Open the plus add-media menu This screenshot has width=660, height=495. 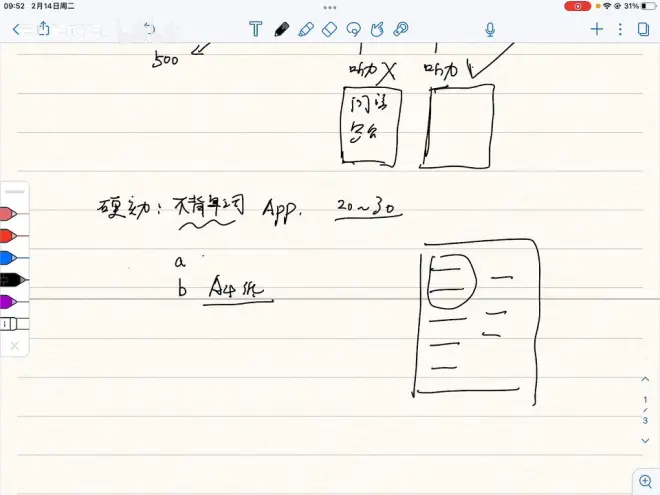[x=597, y=29]
